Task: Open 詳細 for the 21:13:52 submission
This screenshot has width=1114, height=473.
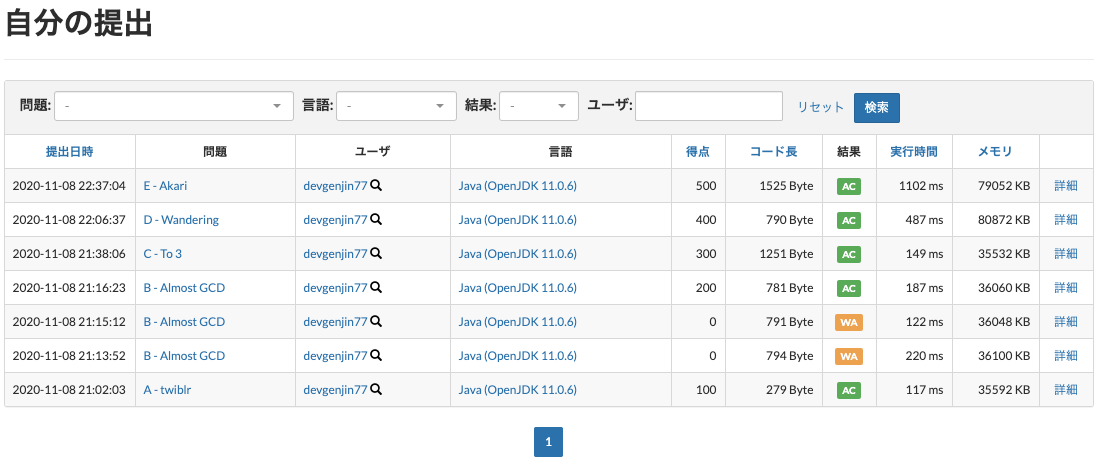Action: click(x=1066, y=355)
